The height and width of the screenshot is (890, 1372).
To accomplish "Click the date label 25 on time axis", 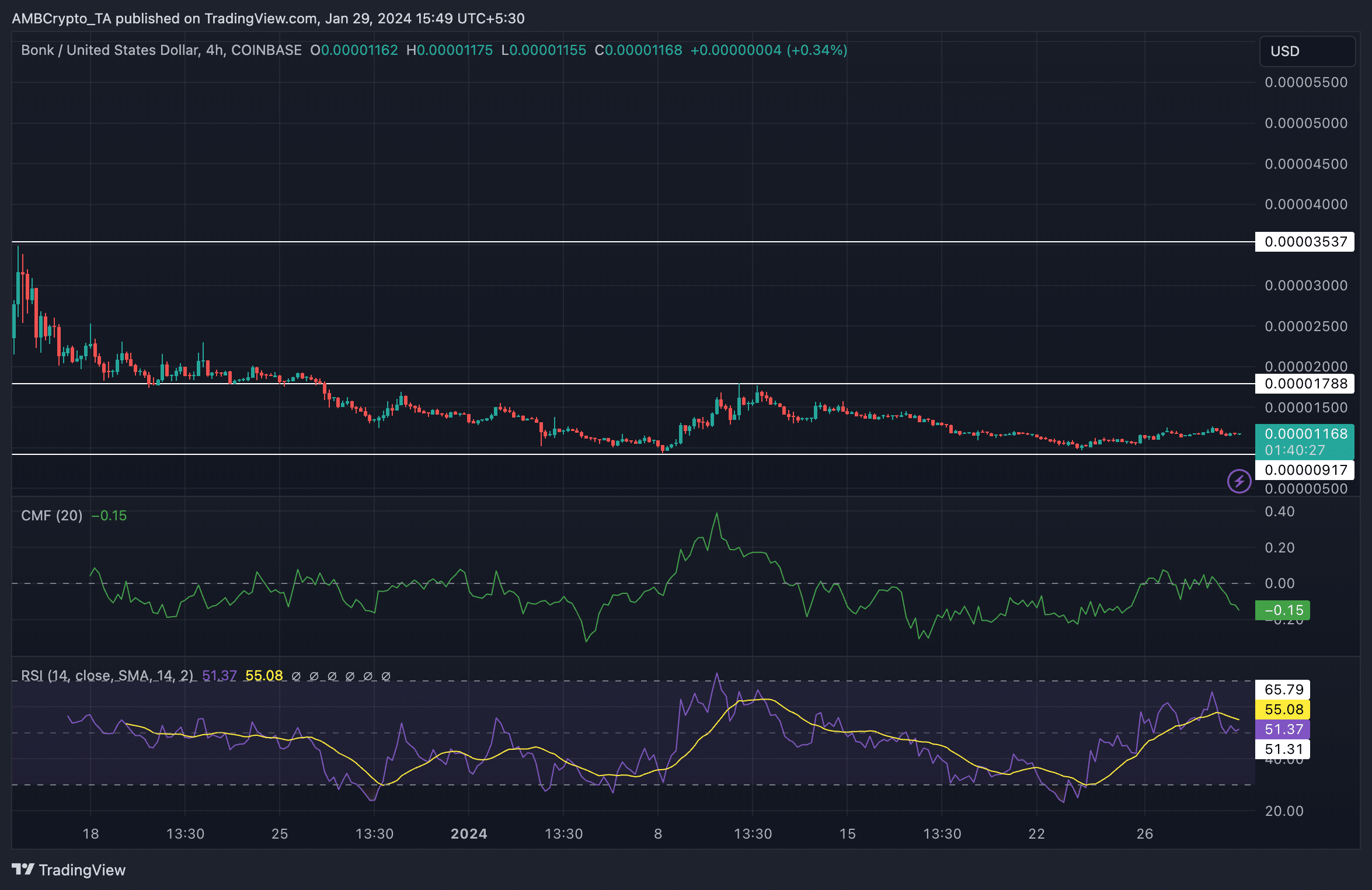I will [x=280, y=834].
